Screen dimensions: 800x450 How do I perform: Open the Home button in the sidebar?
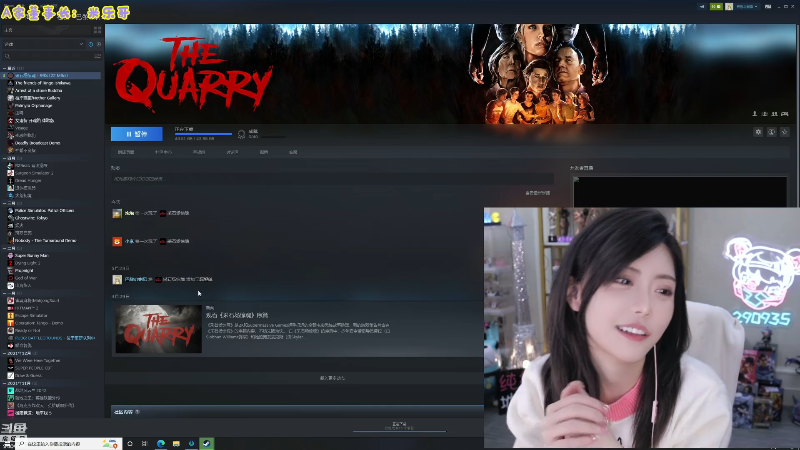(46, 30)
